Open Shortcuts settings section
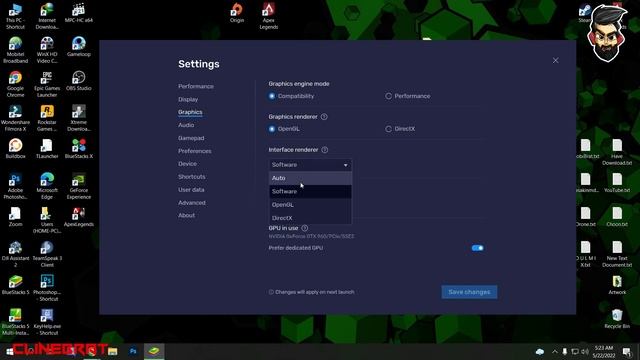Image resolution: width=640 pixels, height=360 pixels. point(191,177)
